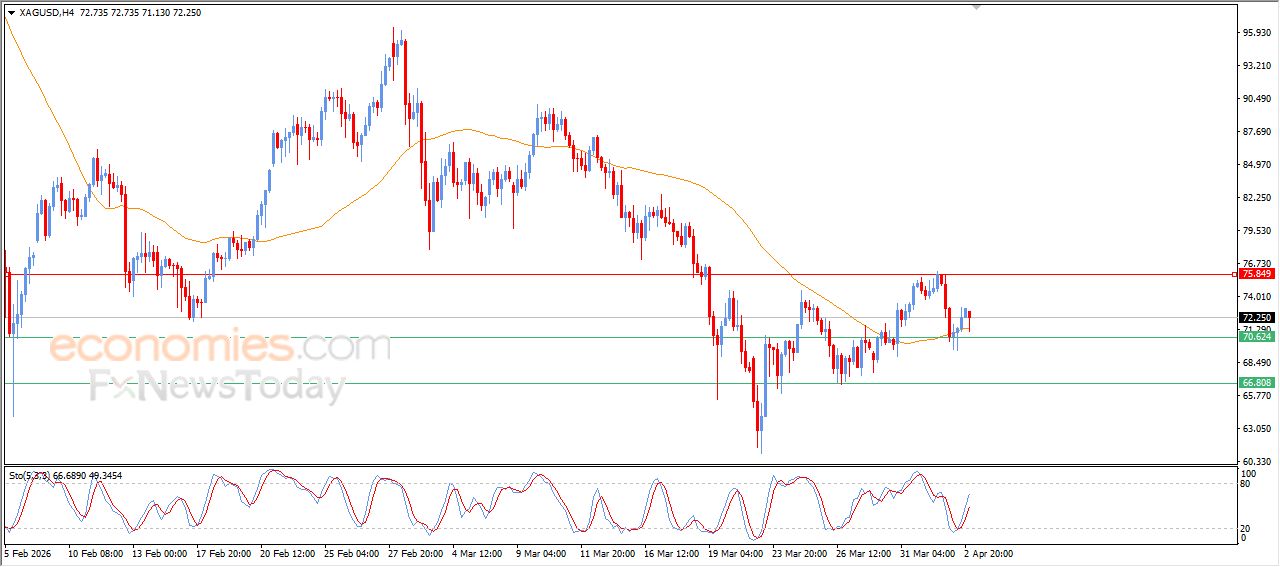
Task: Click the chart shift marker on top edge
Action: tap(977, 7)
